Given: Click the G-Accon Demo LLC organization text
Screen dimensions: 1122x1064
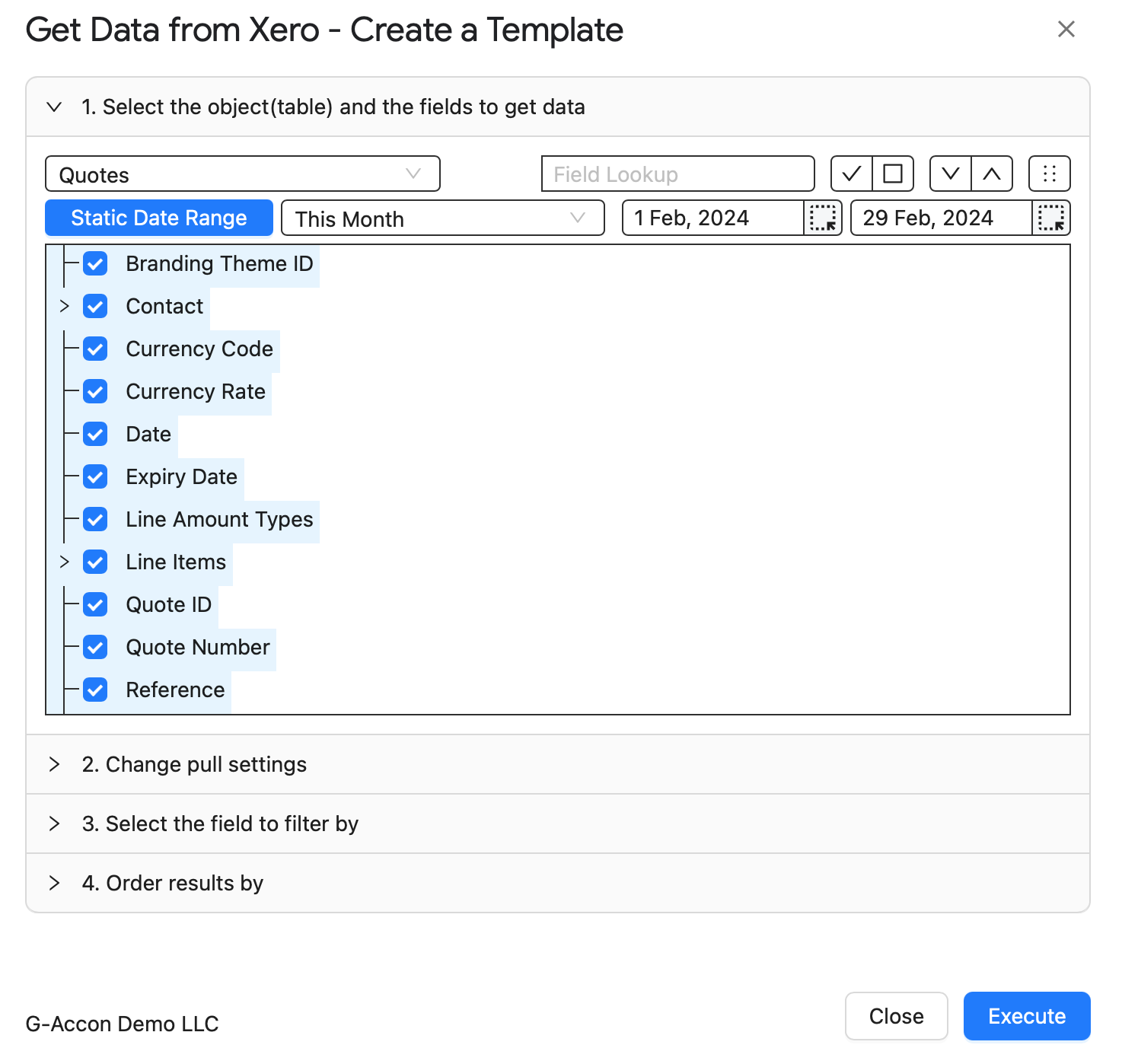Looking at the screenshot, I should pyautogui.click(x=122, y=1024).
